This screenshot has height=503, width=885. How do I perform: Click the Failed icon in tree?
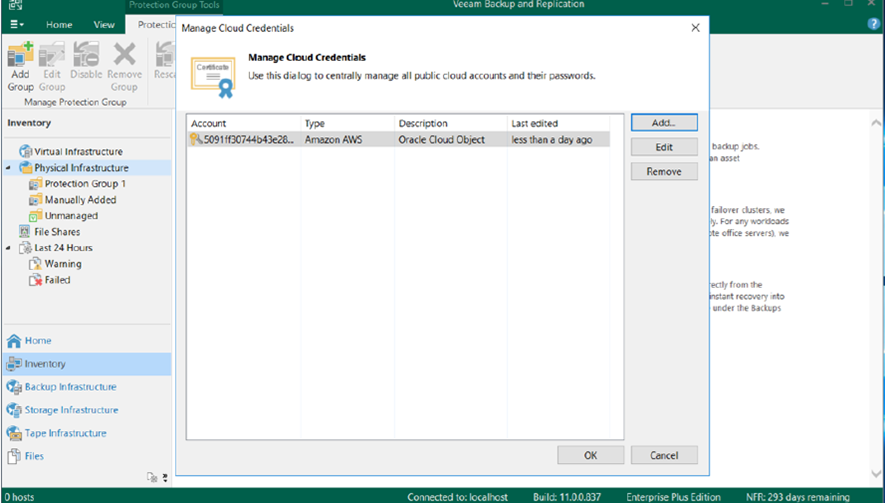(35, 280)
